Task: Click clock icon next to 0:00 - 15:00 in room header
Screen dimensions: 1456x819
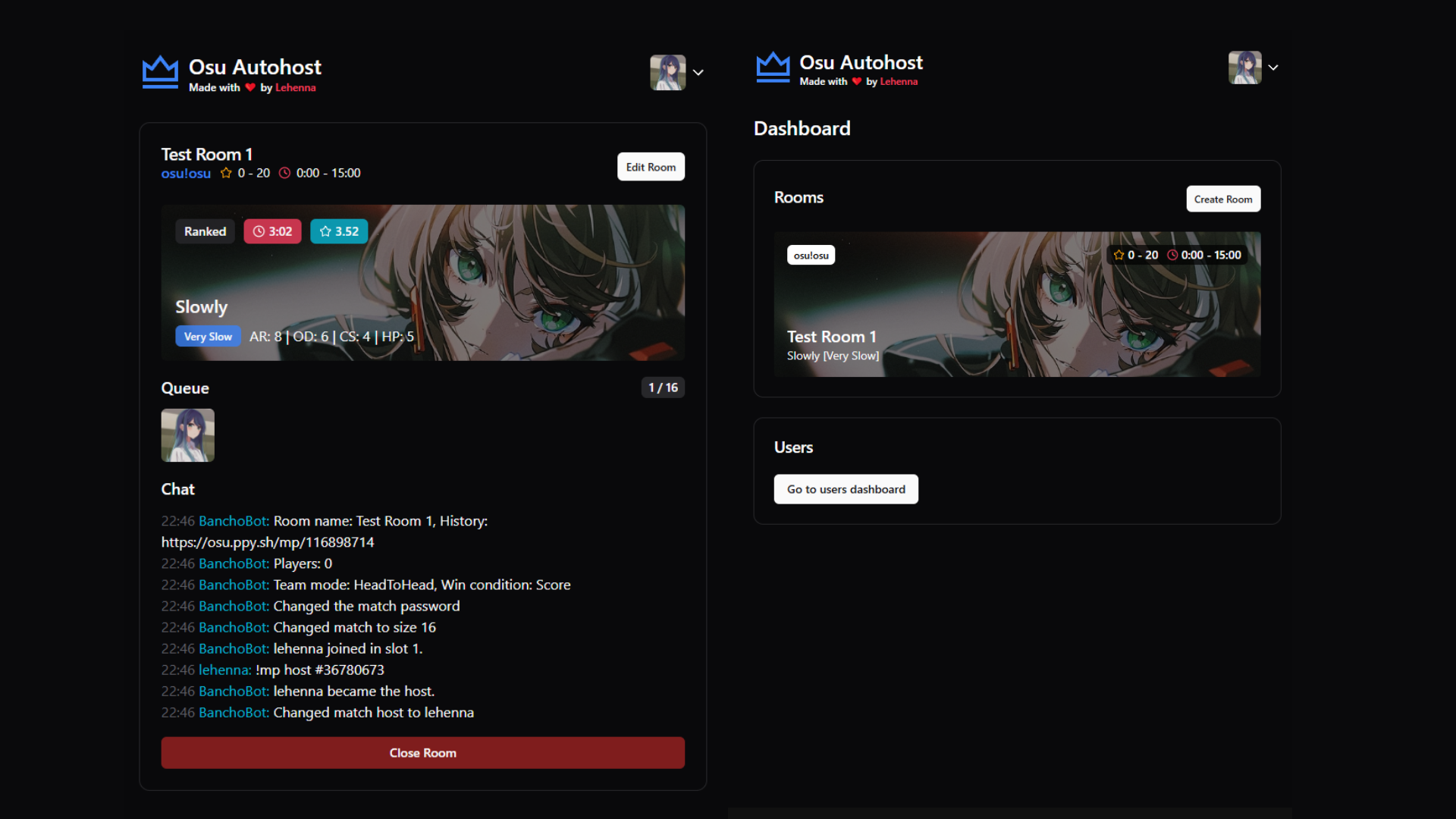Action: [284, 173]
